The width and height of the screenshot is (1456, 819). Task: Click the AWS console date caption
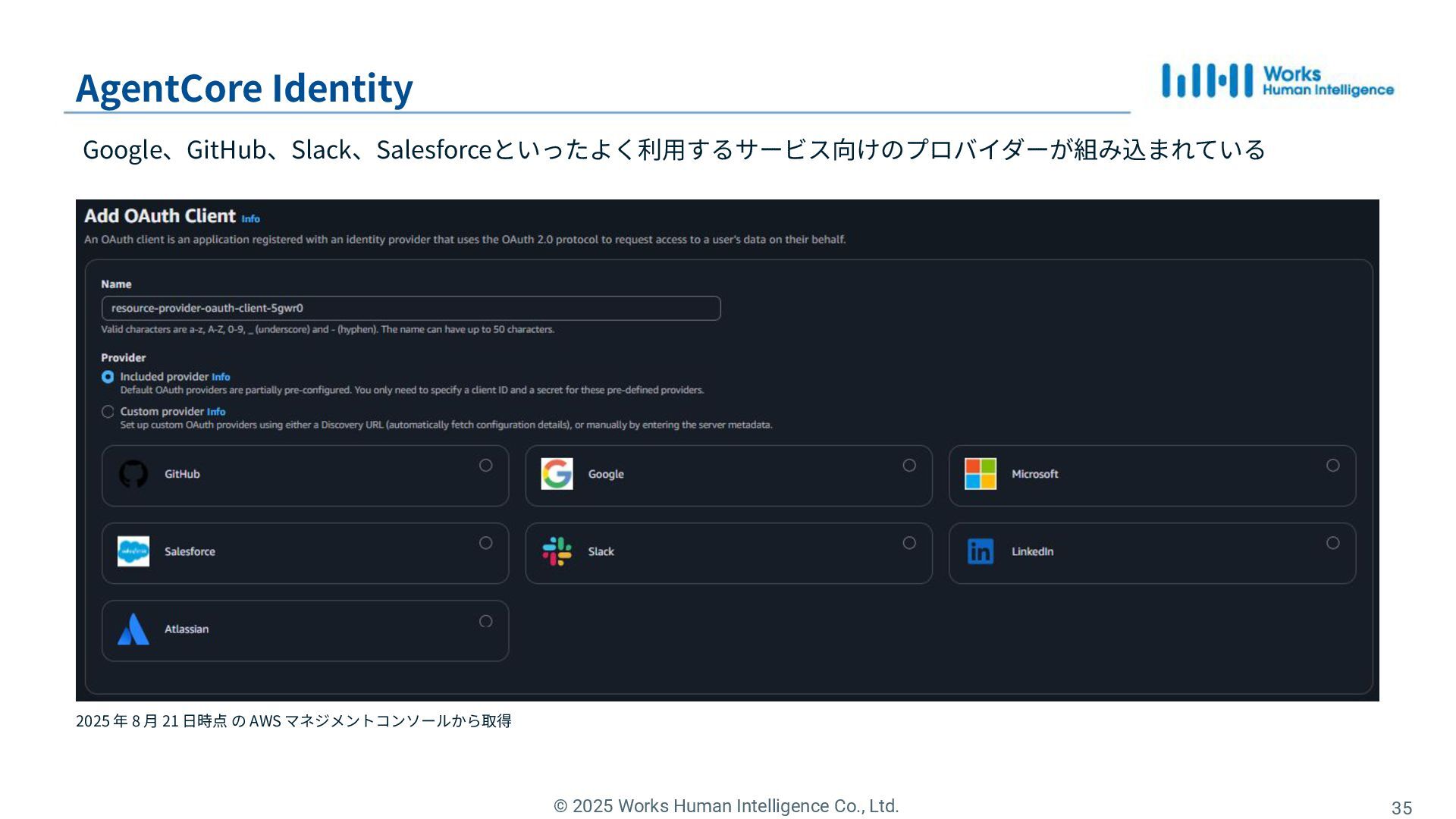tap(293, 720)
